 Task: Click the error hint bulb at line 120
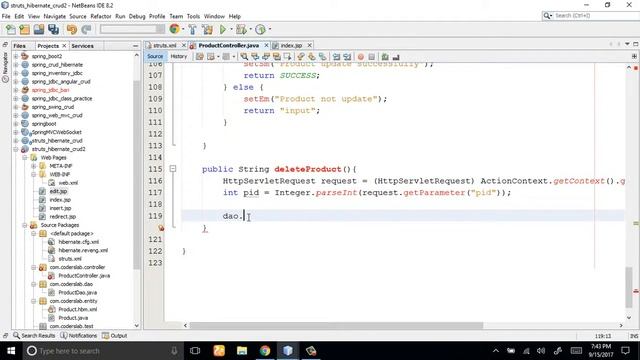[161, 228]
